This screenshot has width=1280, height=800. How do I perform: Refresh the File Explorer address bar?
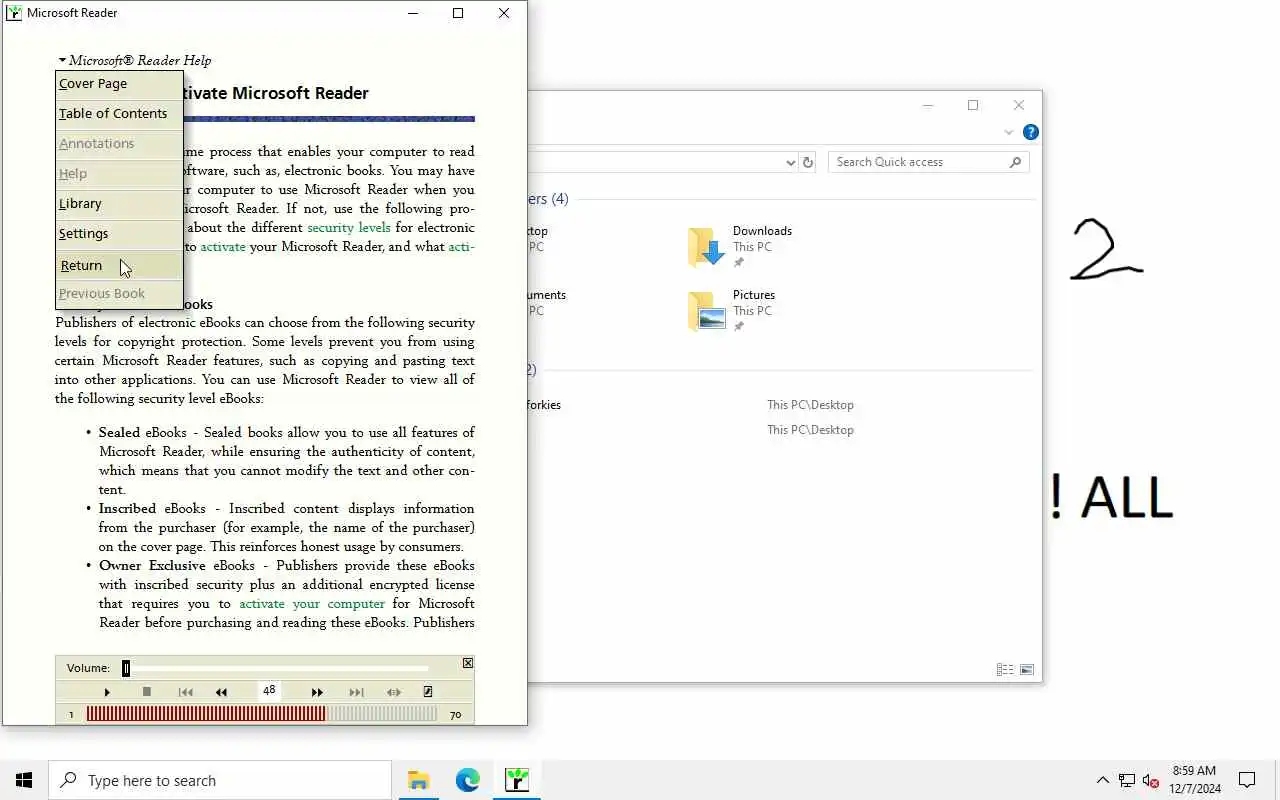click(808, 162)
